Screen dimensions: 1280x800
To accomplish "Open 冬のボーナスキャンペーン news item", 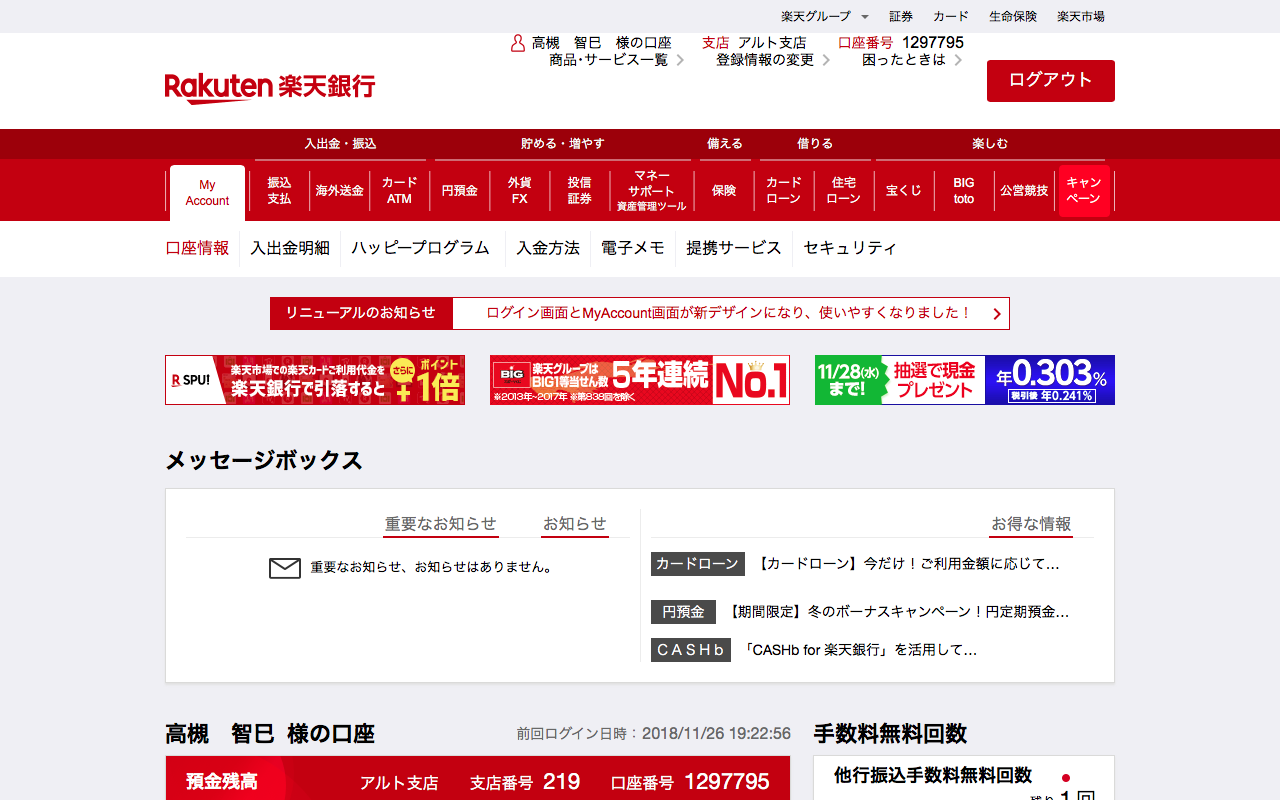I will pyautogui.click(x=899, y=612).
